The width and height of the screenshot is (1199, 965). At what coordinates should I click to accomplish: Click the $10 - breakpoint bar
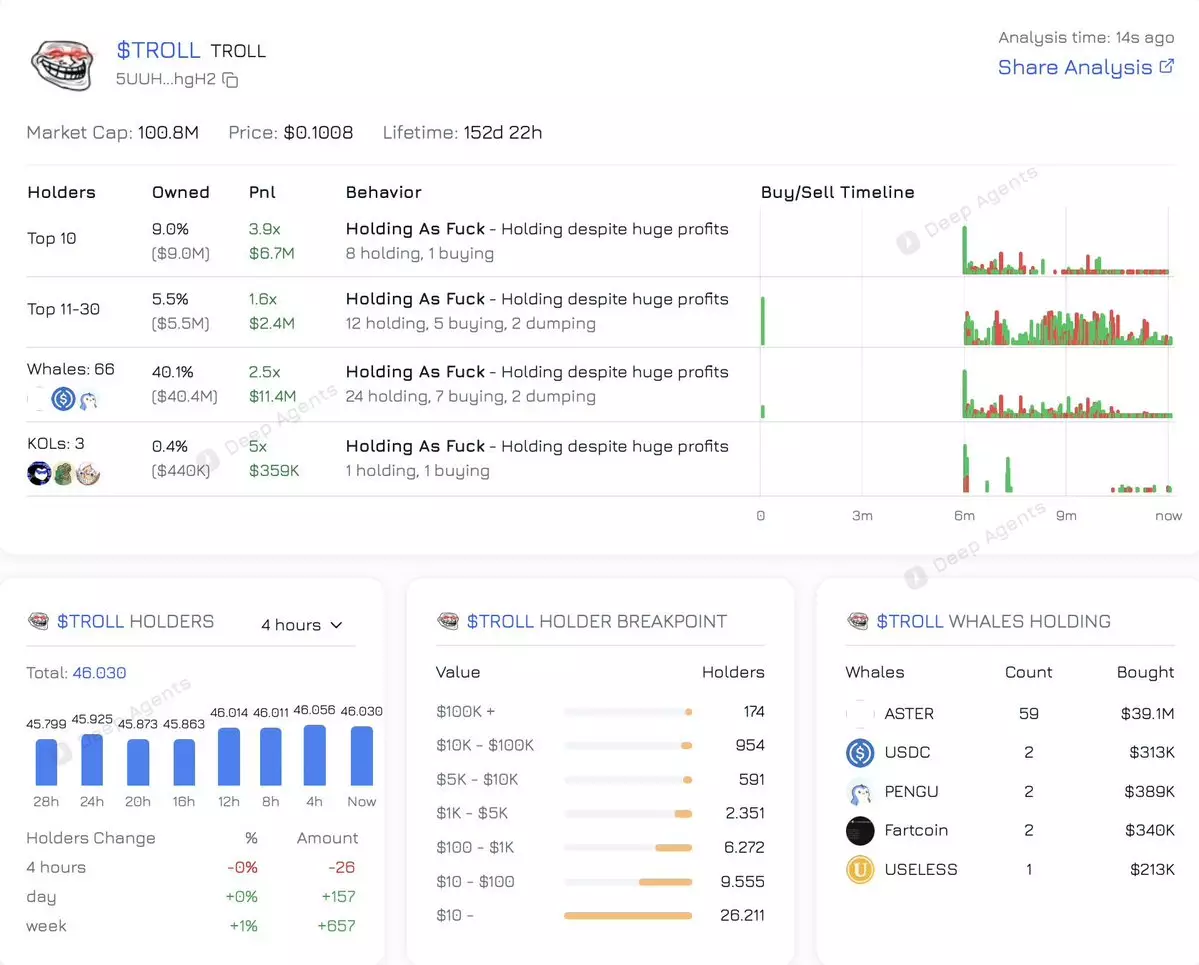tap(628, 915)
